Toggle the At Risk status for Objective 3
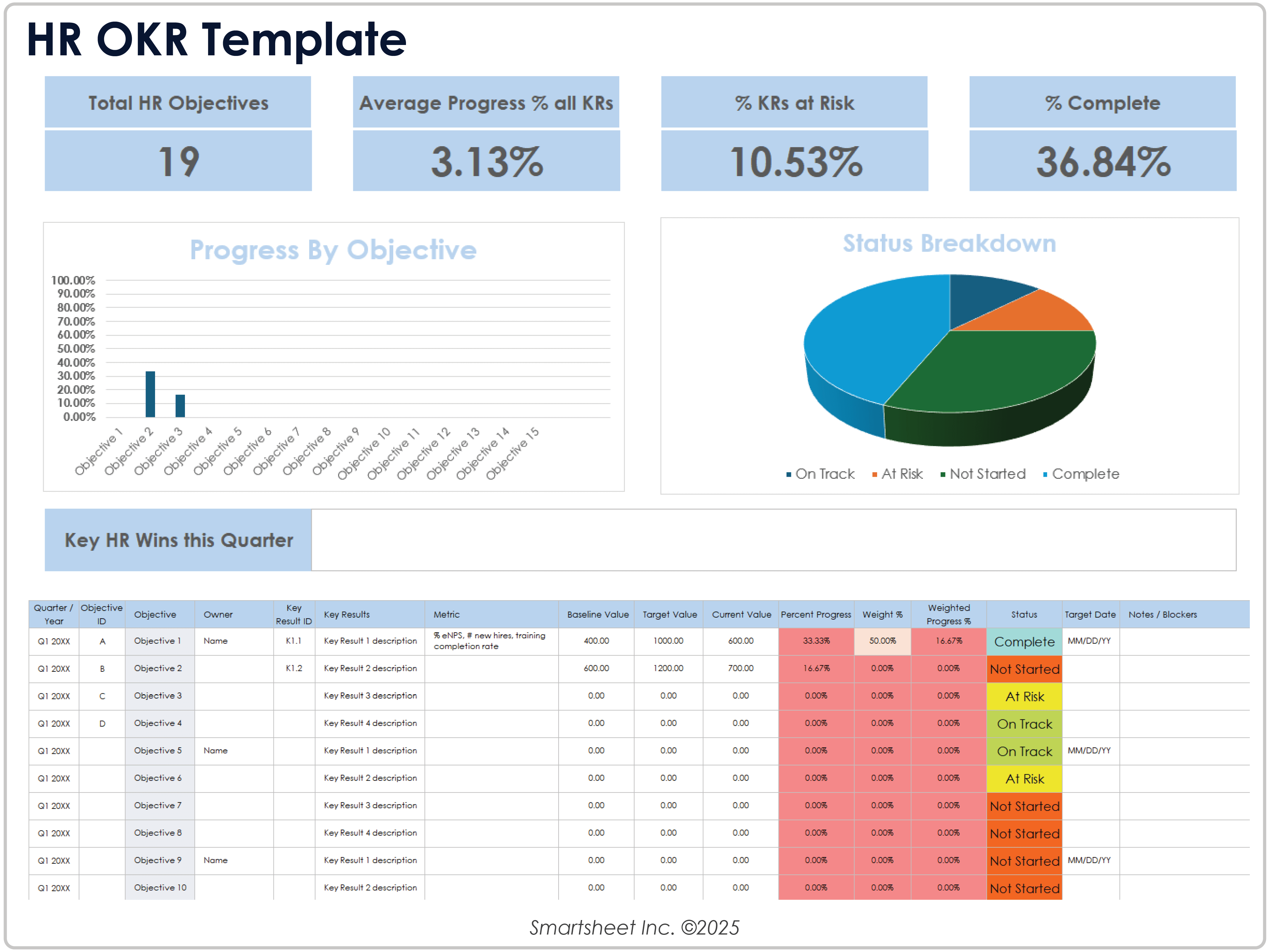This screenshot has width=1270, height=952. [1024, 696]
